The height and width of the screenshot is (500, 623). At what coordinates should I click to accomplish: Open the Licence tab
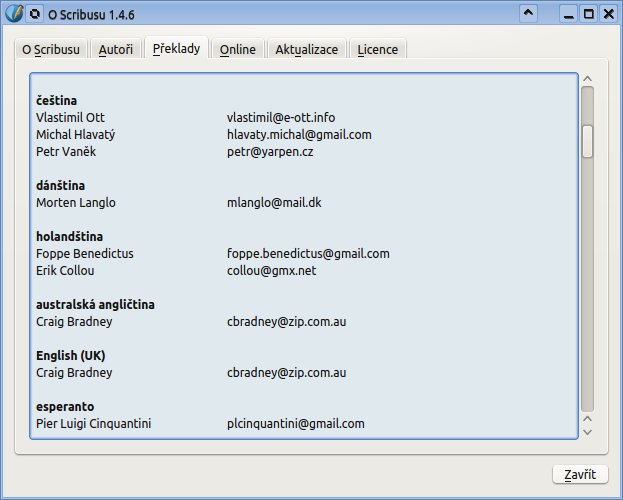tap(377, 49)
